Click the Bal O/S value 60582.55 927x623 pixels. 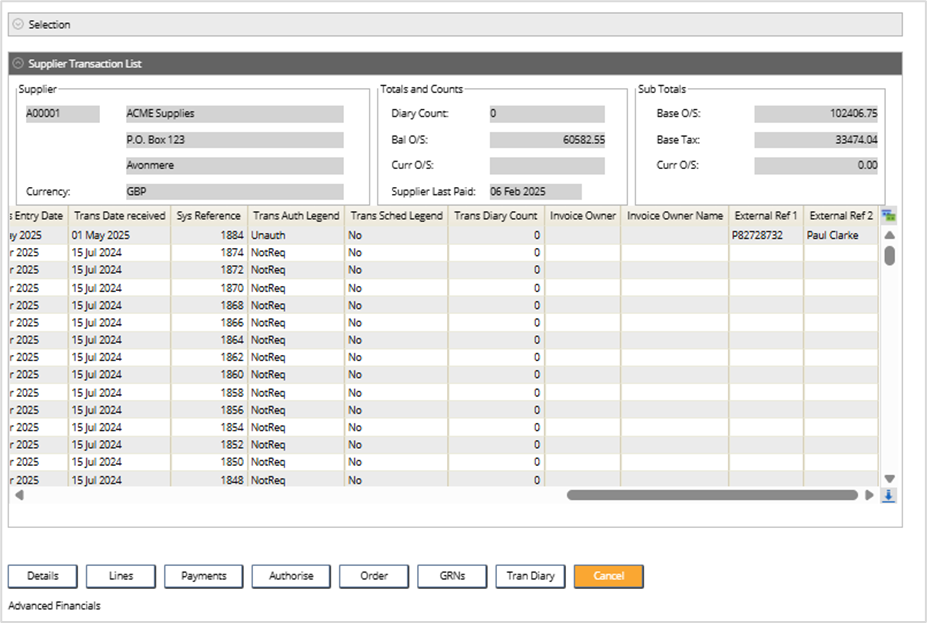pyautogui.click(x=547, y=140)
